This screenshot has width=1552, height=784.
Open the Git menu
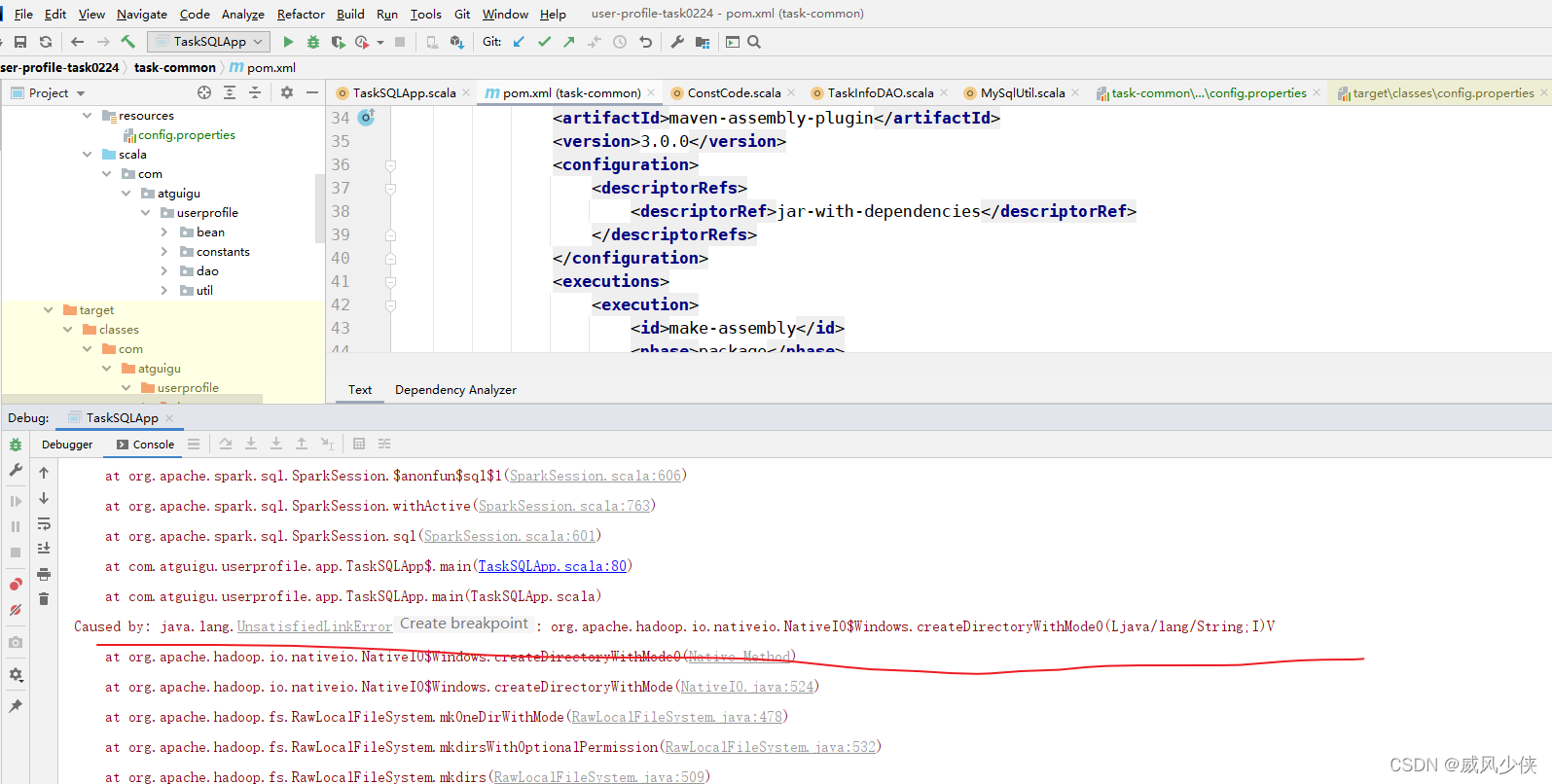tap(462, 14)
